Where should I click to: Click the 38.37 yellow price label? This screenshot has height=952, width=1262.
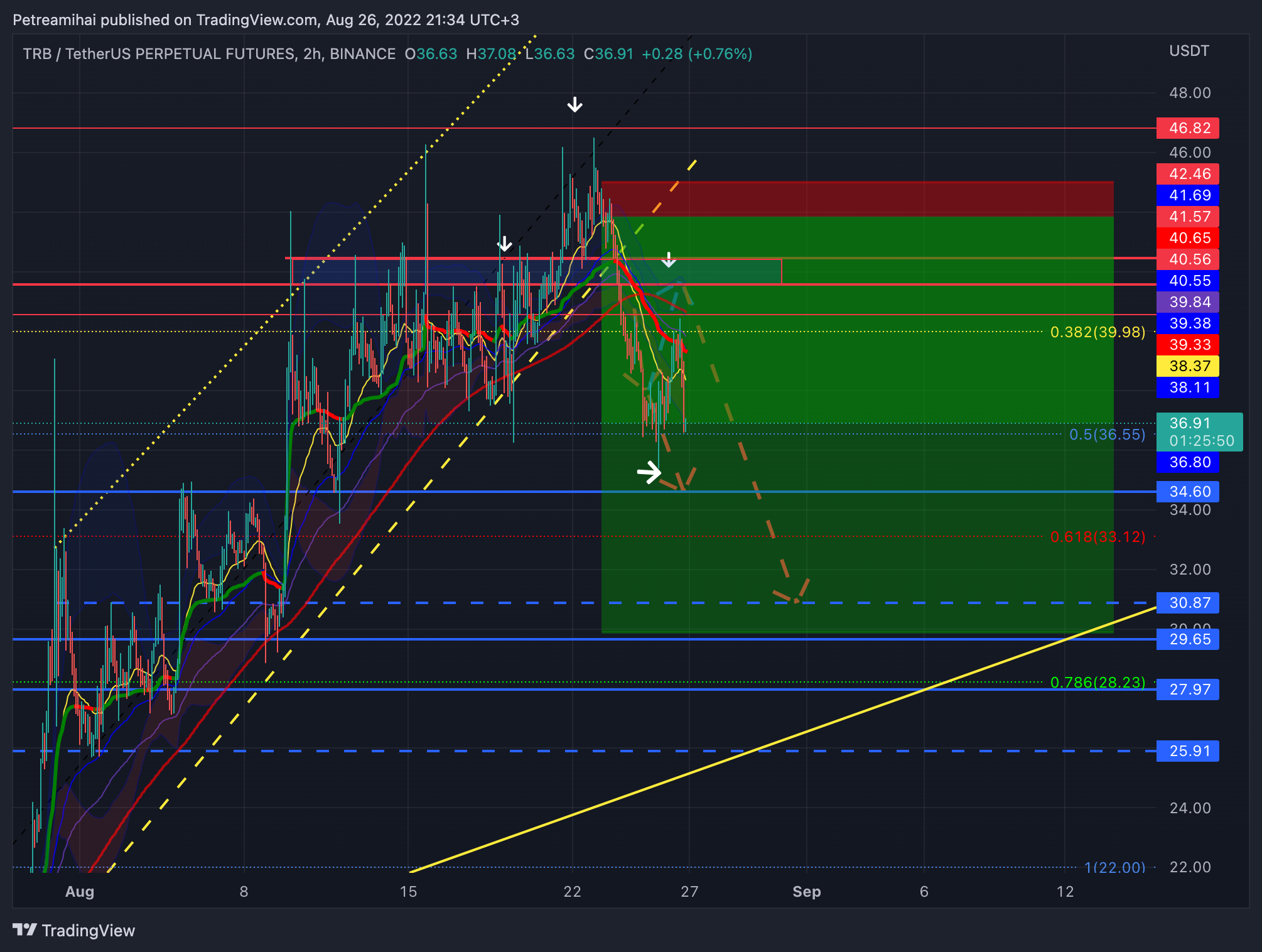click(x=1187, y=366)
